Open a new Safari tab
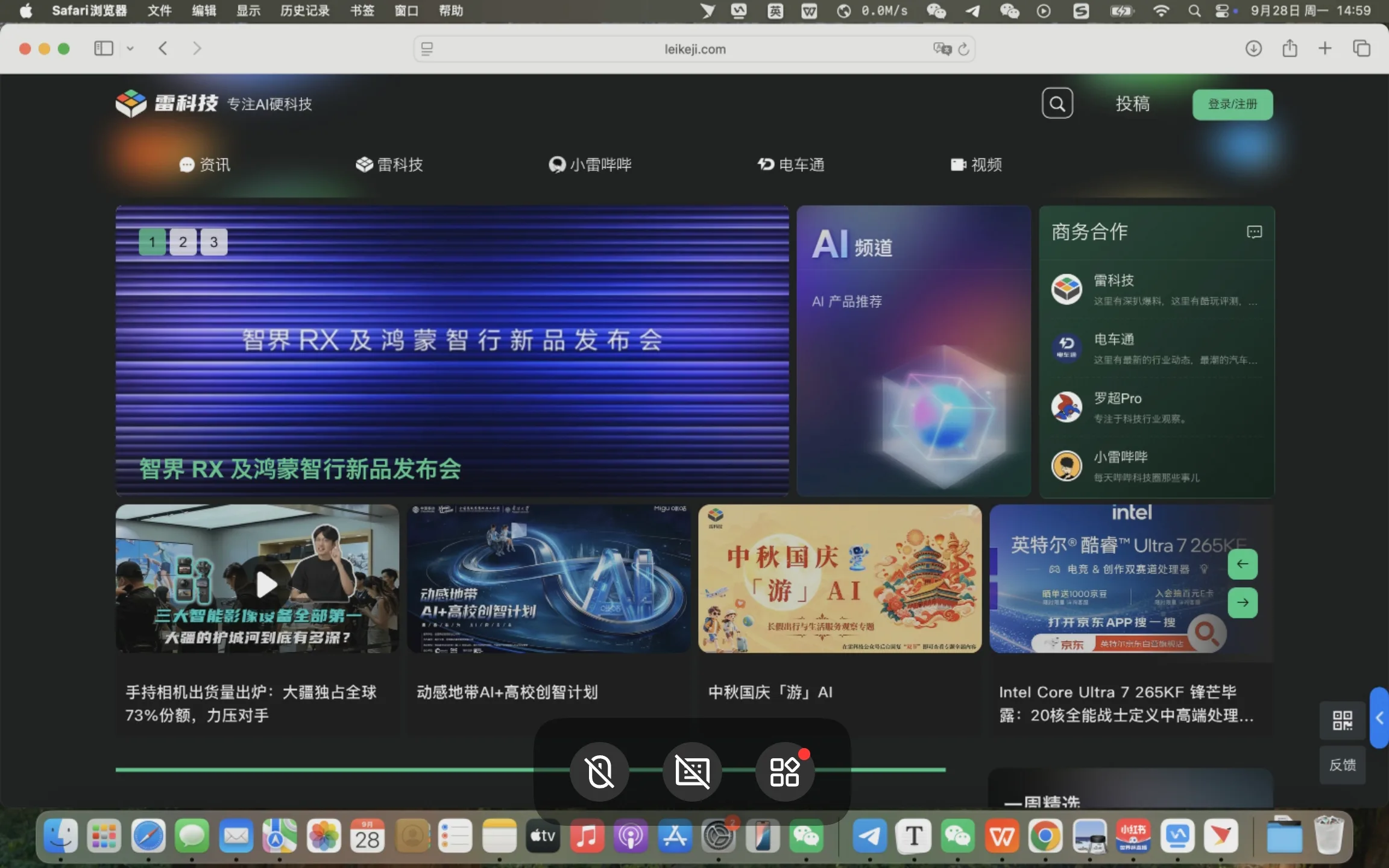This screenshot has height=868, width=1389. [1325, 49]
